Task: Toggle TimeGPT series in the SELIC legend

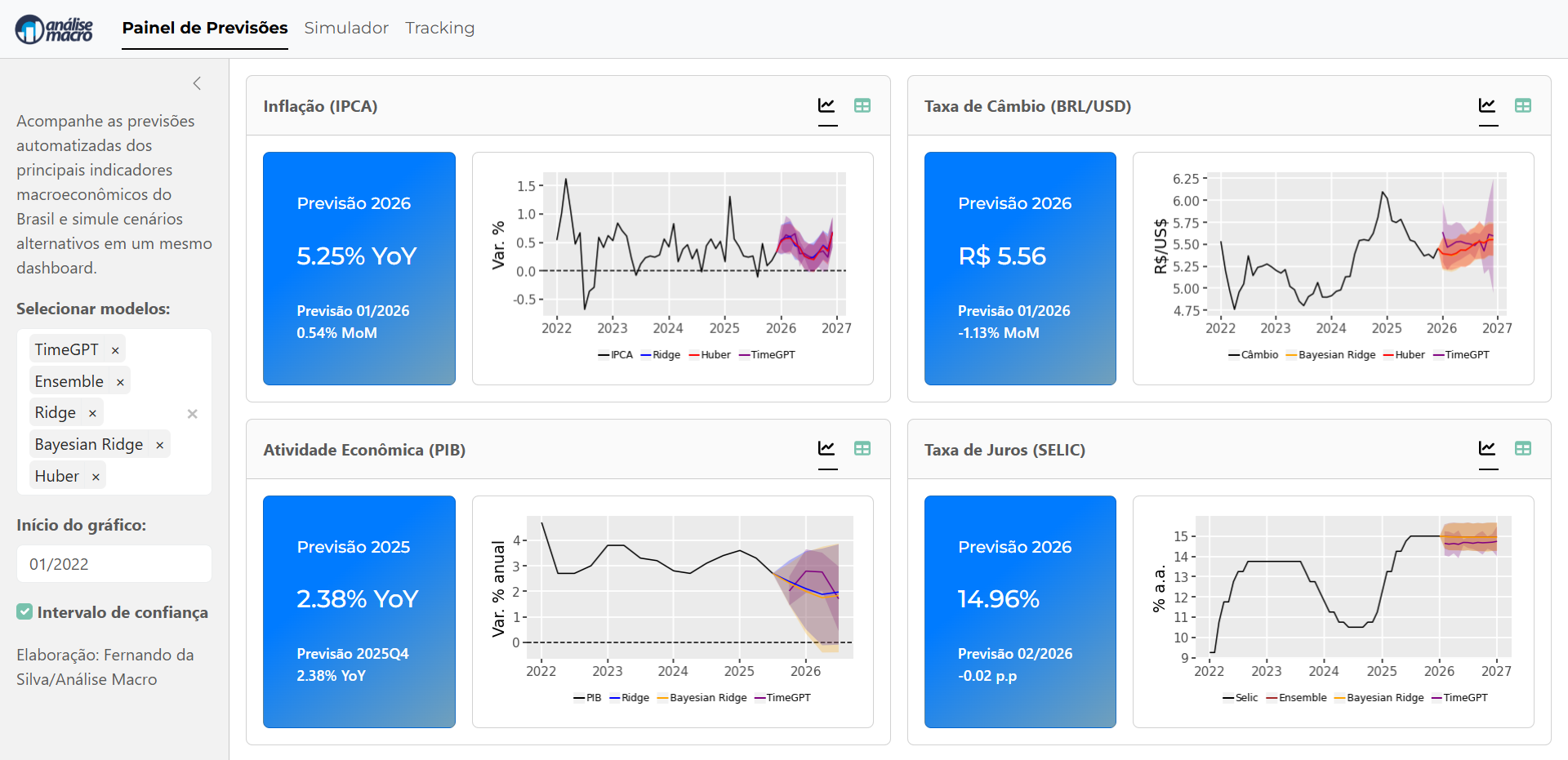Action: coord(1459,698)
